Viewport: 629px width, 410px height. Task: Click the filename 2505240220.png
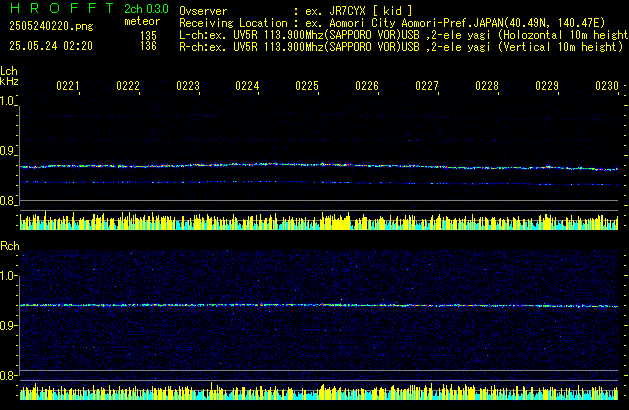[x=51, y=26]
